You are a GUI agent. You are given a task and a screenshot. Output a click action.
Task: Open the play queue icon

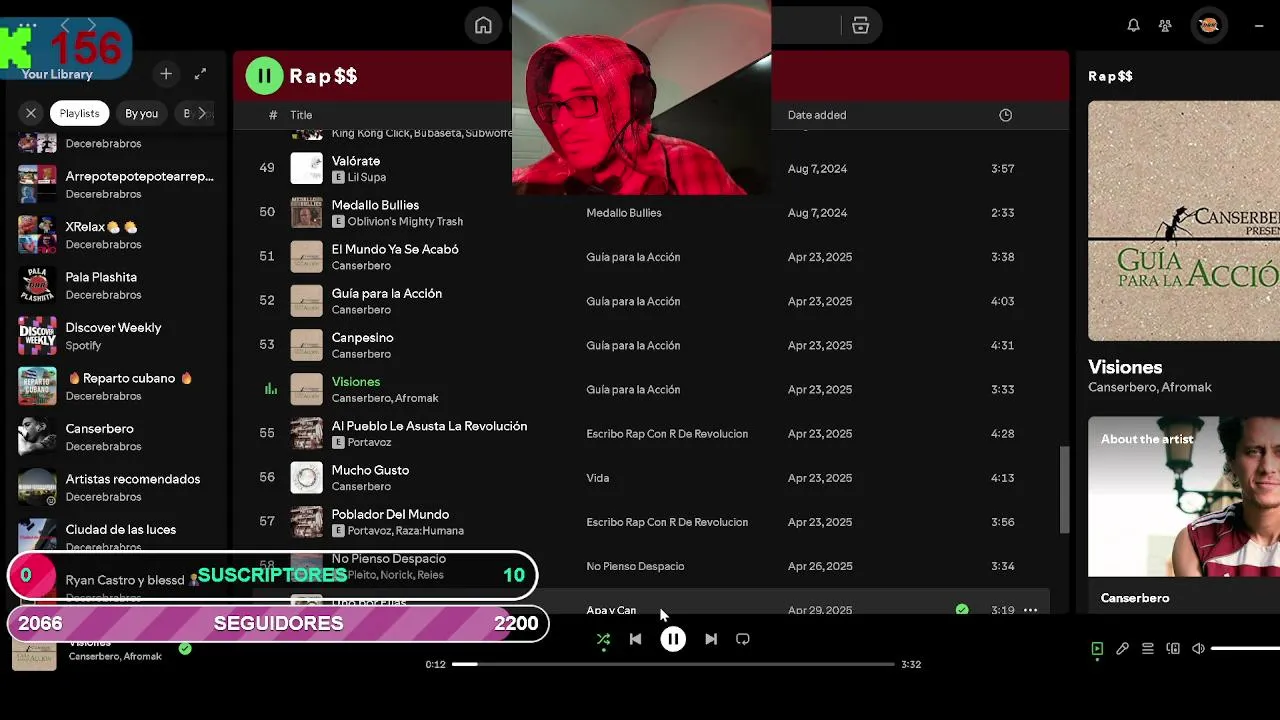1148,649
